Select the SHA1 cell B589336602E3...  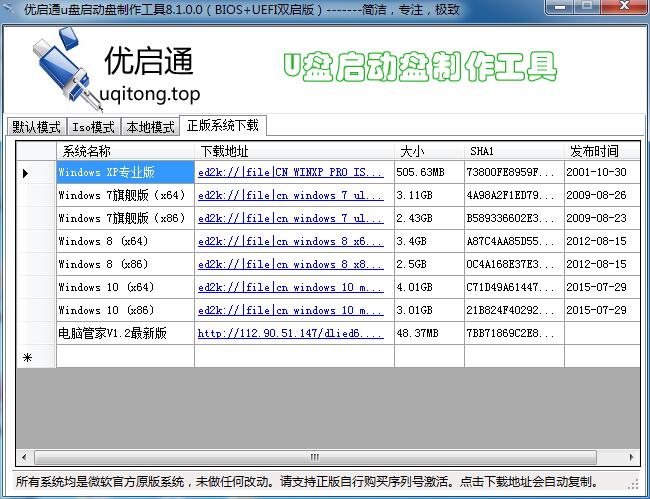(x=514, y=218)
